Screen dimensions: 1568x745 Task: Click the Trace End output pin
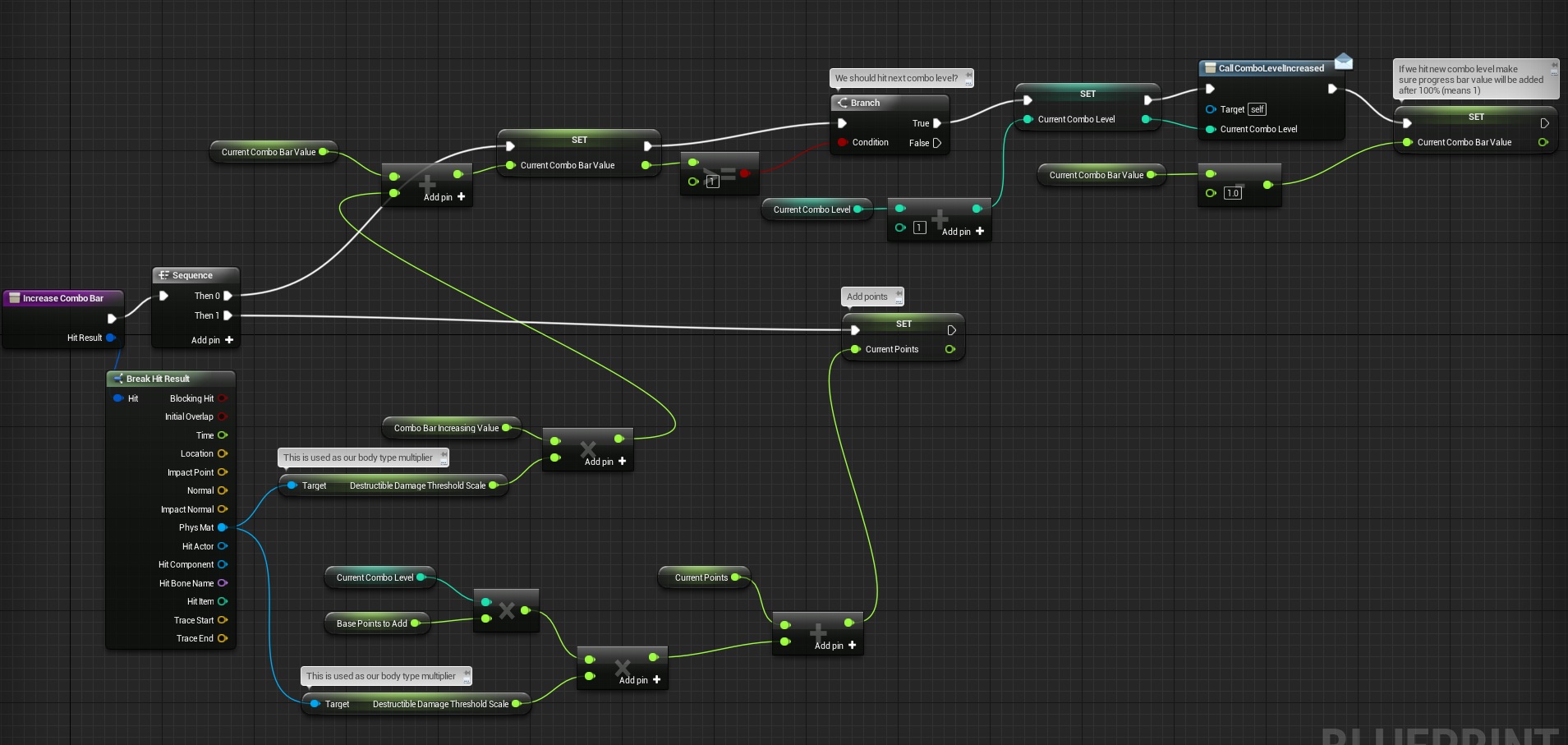[x=223, y=638]
